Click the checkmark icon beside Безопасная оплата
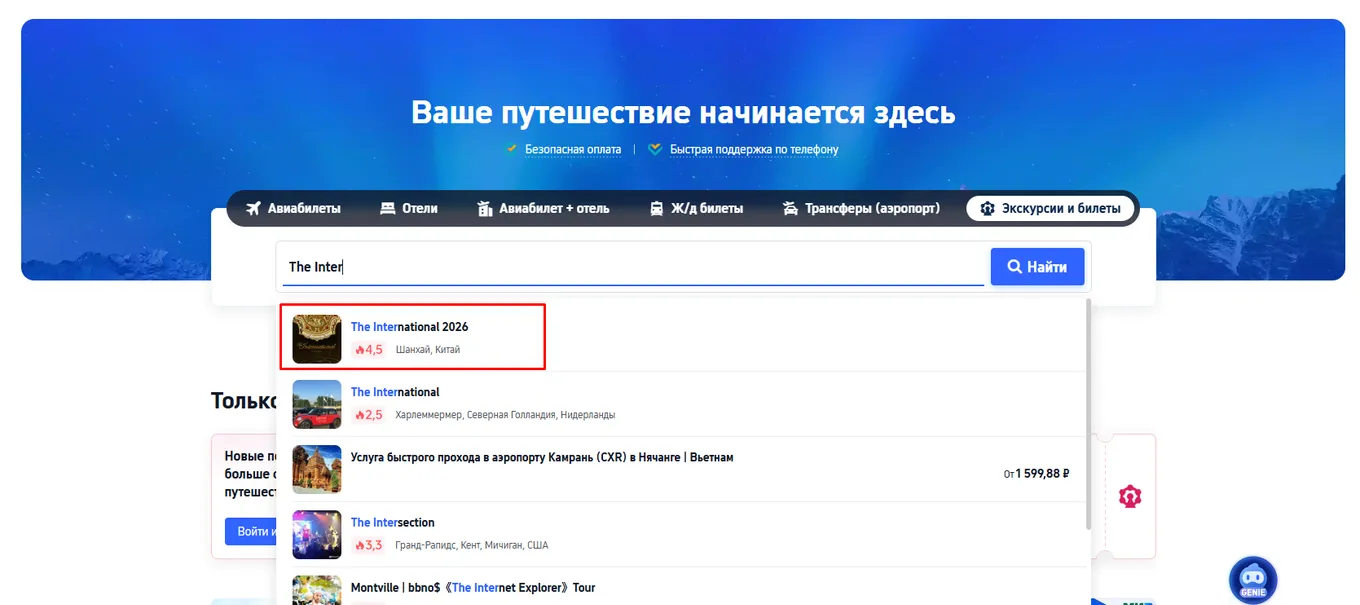Image resolution: width=1360 pixels, height=605 pixels. (512, 149)
